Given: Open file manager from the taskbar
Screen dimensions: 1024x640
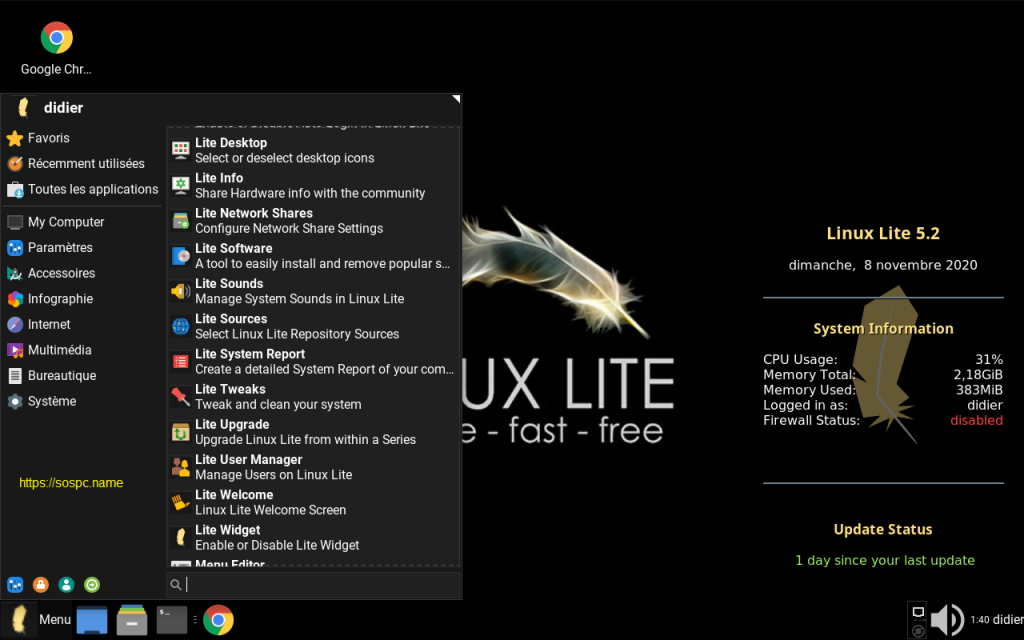Looking at the screenshot, I should (x=132, y=620).
